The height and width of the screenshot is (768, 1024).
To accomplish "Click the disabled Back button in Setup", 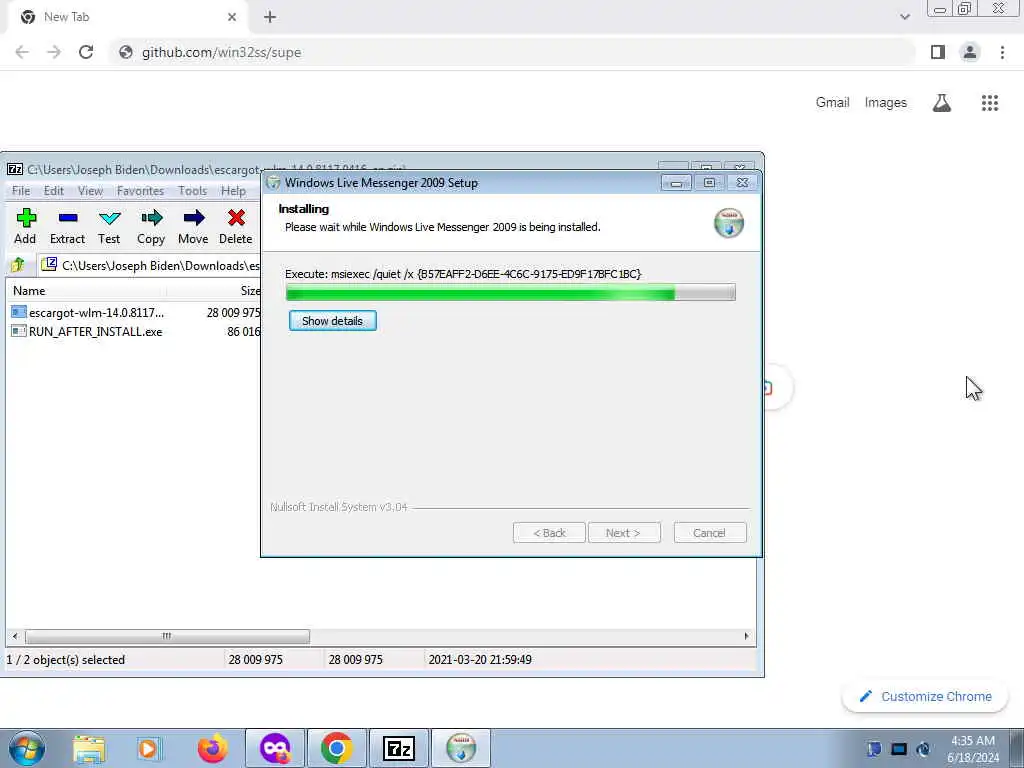I will coord(549,533).
